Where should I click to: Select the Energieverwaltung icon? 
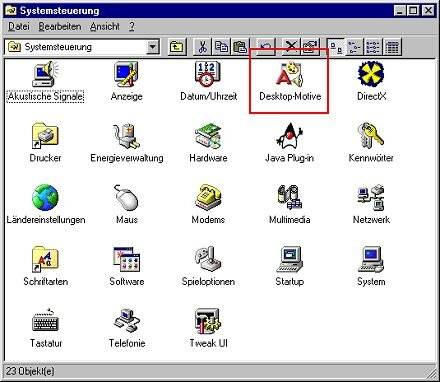126,136
